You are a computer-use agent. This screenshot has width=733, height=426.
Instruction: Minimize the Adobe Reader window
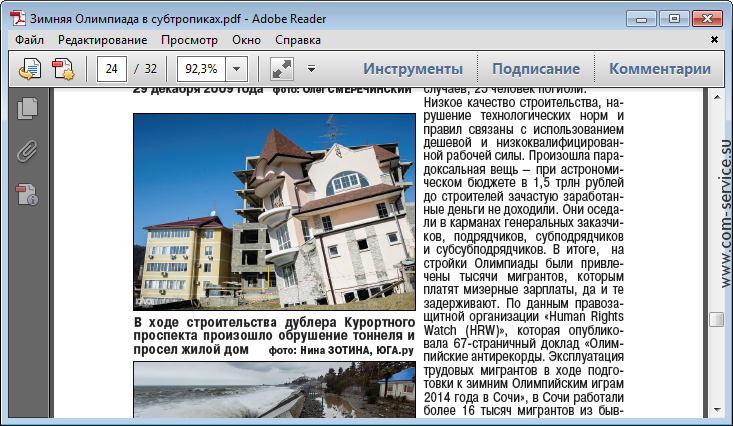pyautogui.click(x=641, y=19)
